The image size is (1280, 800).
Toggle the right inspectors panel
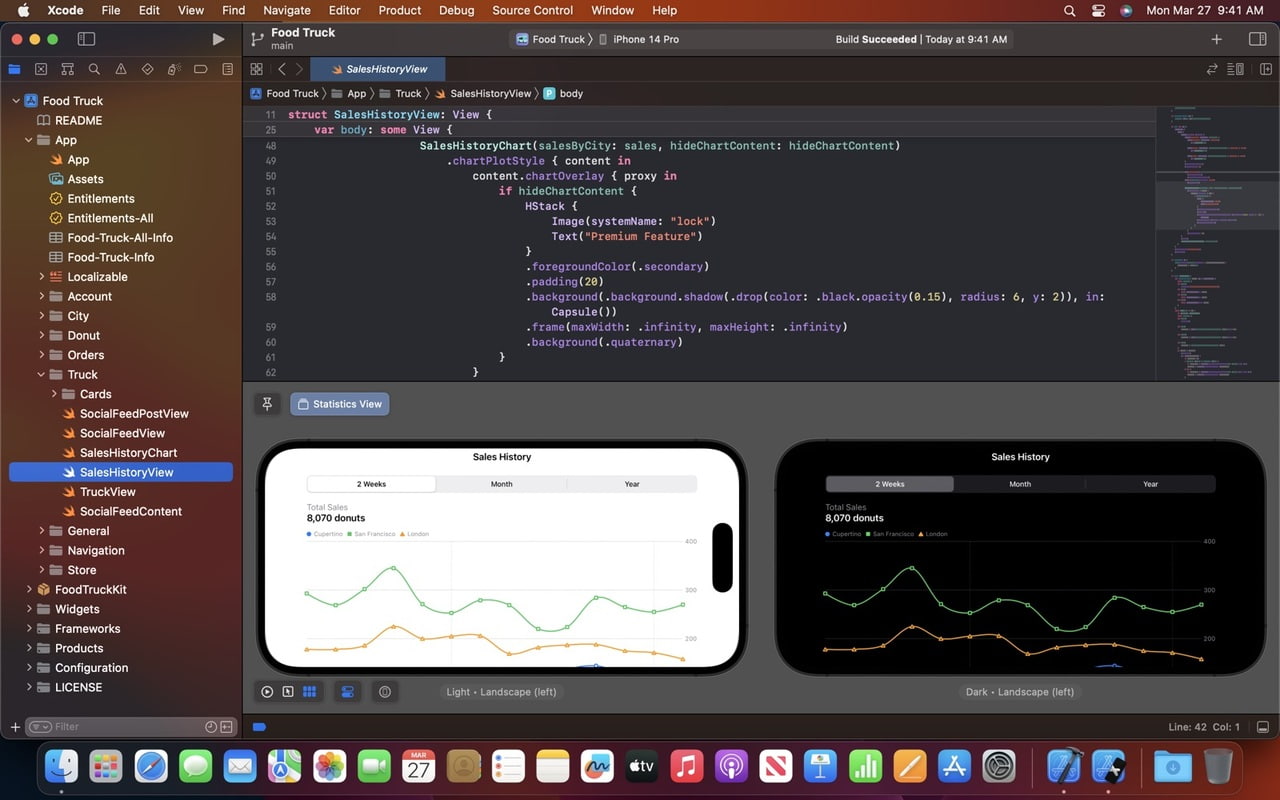pos(1257,39)
